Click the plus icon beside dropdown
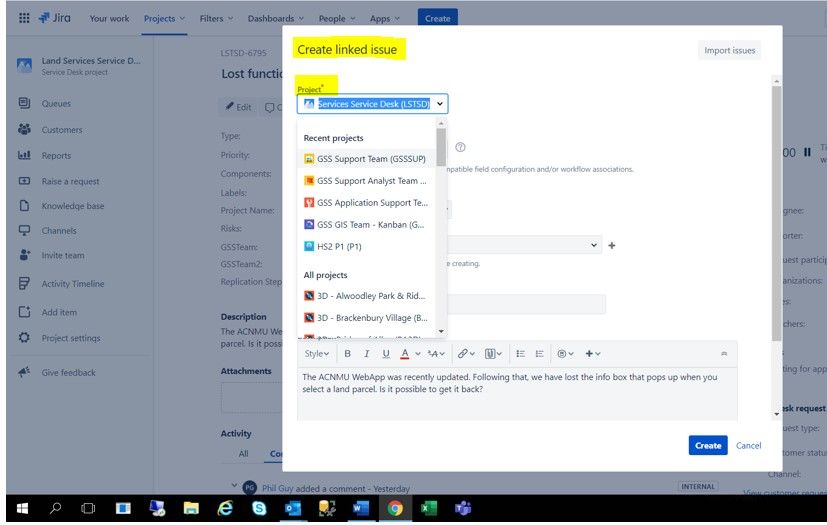 click(x=612, y=245)
